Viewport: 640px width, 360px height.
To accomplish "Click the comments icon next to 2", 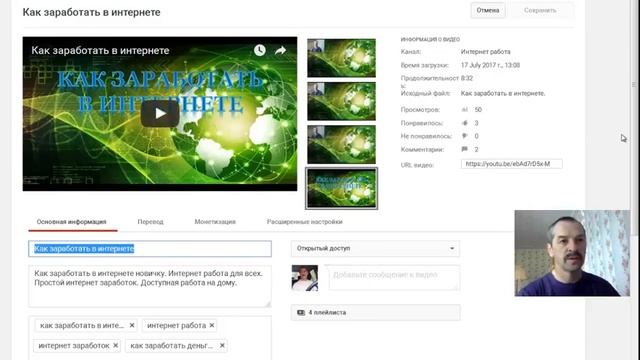I will coord(464,149).
